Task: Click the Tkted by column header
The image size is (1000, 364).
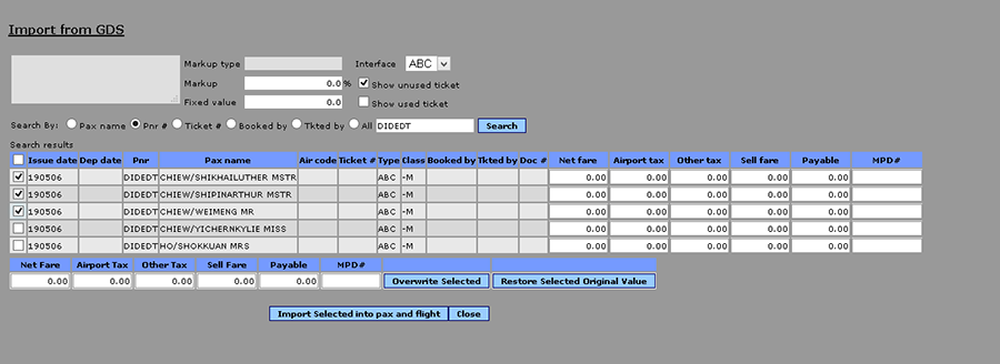Action: (x=497, y=161)
